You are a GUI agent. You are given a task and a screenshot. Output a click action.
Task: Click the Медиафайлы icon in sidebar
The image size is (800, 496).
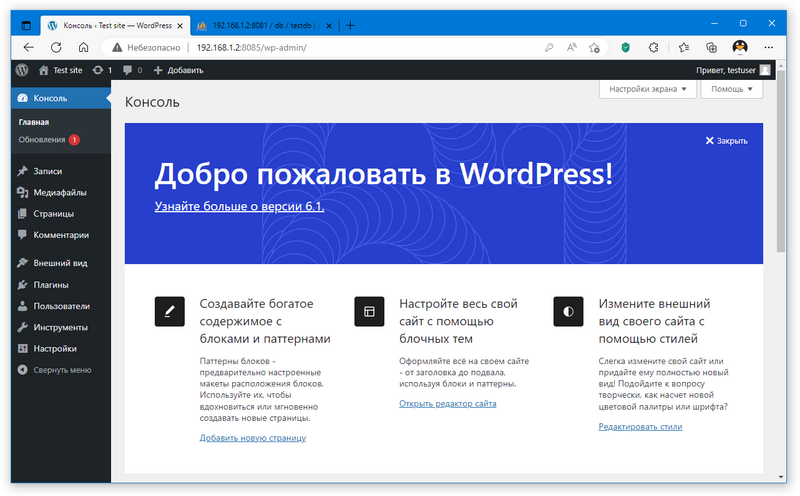point(22,192)
